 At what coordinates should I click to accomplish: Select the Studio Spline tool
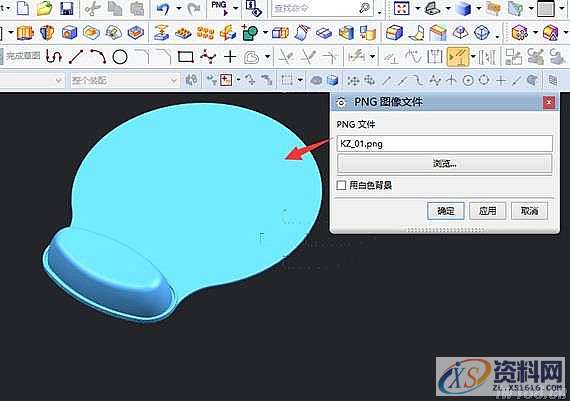pyautogui.click(x=208, y=57)
